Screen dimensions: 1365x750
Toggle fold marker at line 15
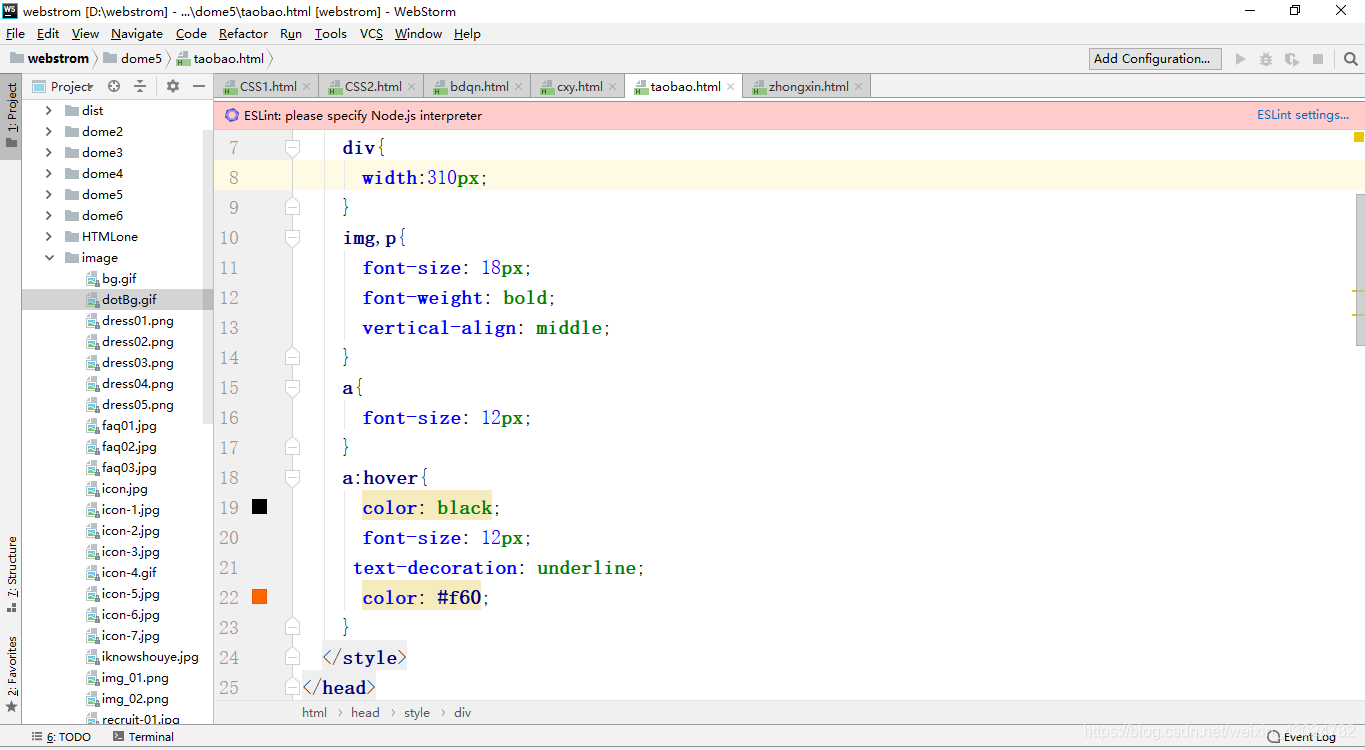(x=292, y=388)
